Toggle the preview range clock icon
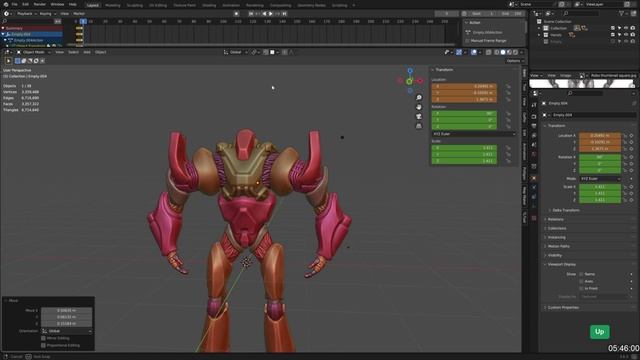Viewport: 640px width, 360px height. click(x=464, y=13)
